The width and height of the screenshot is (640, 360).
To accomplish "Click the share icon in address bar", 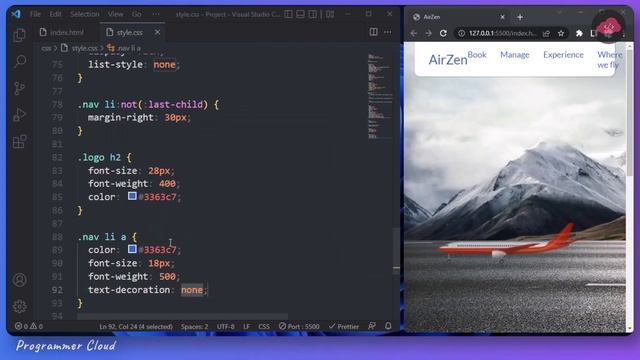I will pos(546,33).
